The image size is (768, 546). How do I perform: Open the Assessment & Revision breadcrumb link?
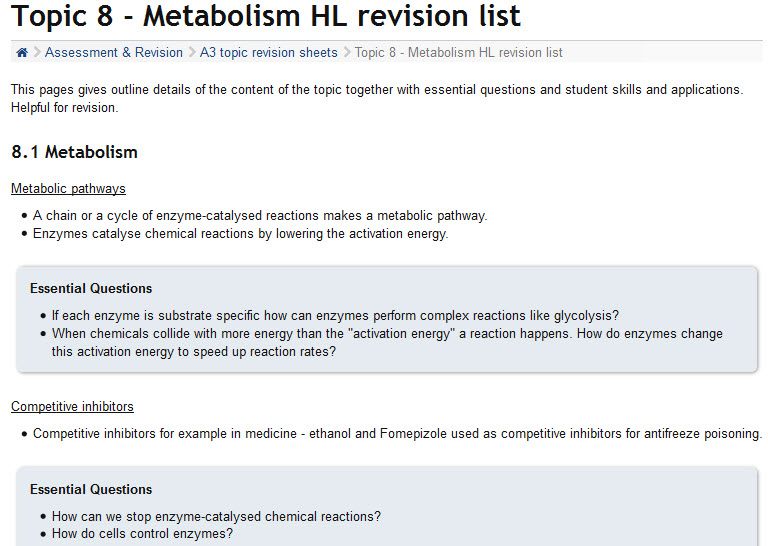pyautogui.click(x=114, y=53)
